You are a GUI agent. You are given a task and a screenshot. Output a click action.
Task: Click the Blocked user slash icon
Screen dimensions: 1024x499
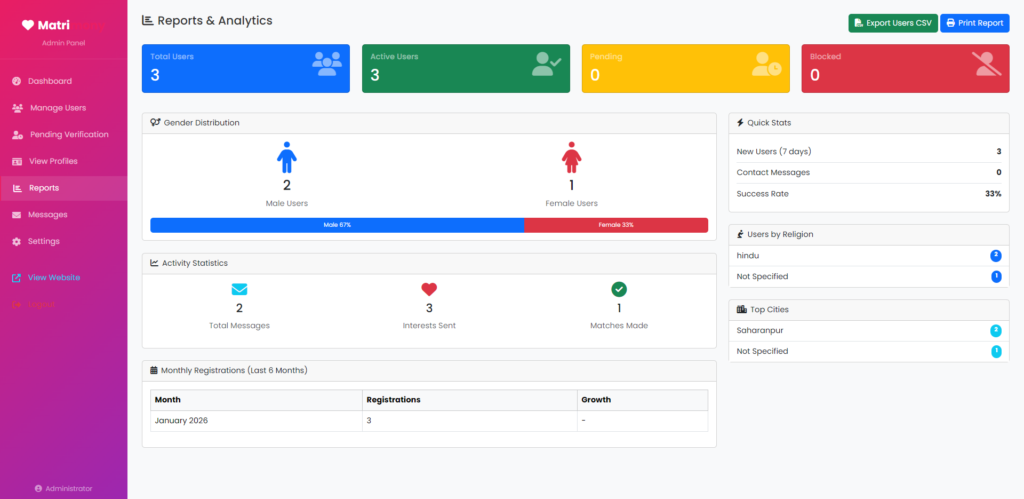click(986, 65)
